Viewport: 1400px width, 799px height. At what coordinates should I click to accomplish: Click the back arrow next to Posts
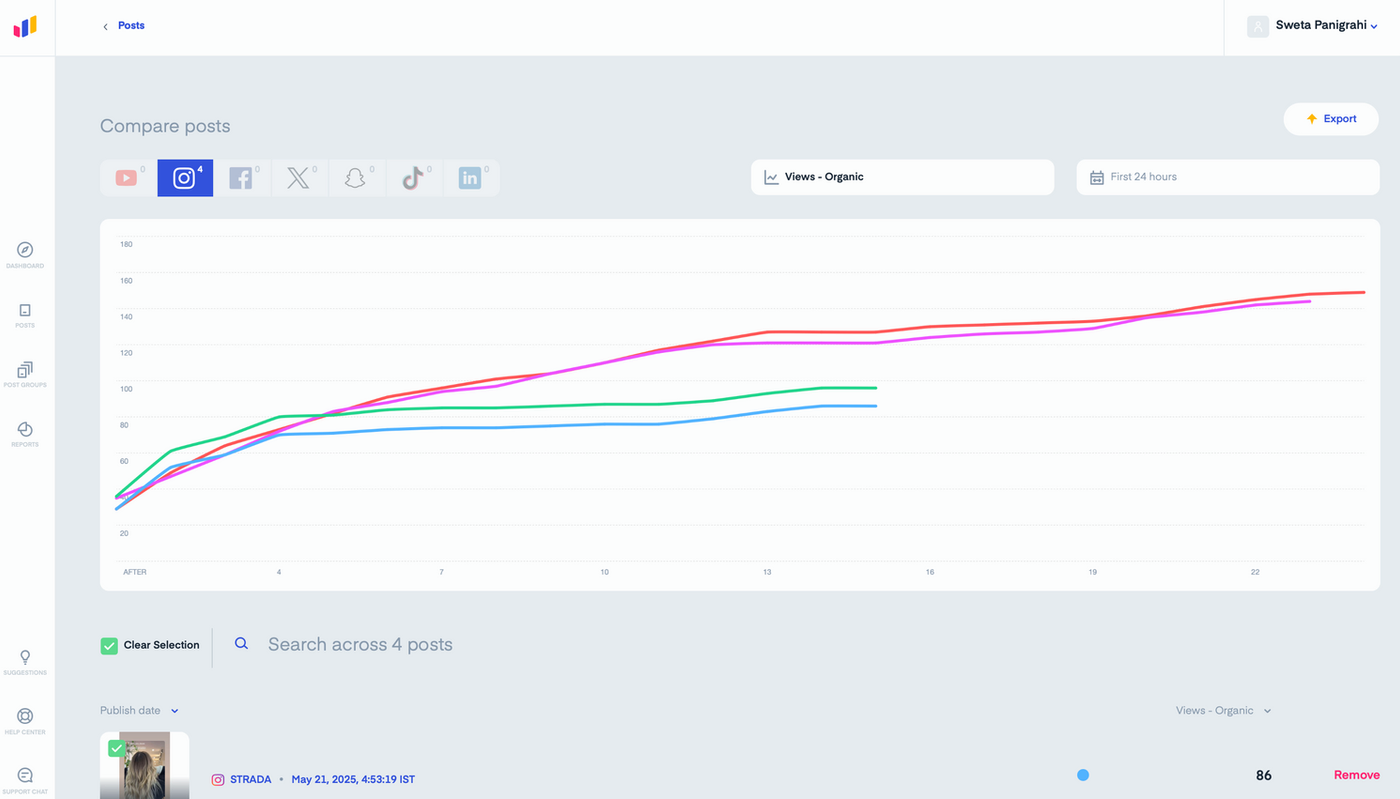point(106,27)
